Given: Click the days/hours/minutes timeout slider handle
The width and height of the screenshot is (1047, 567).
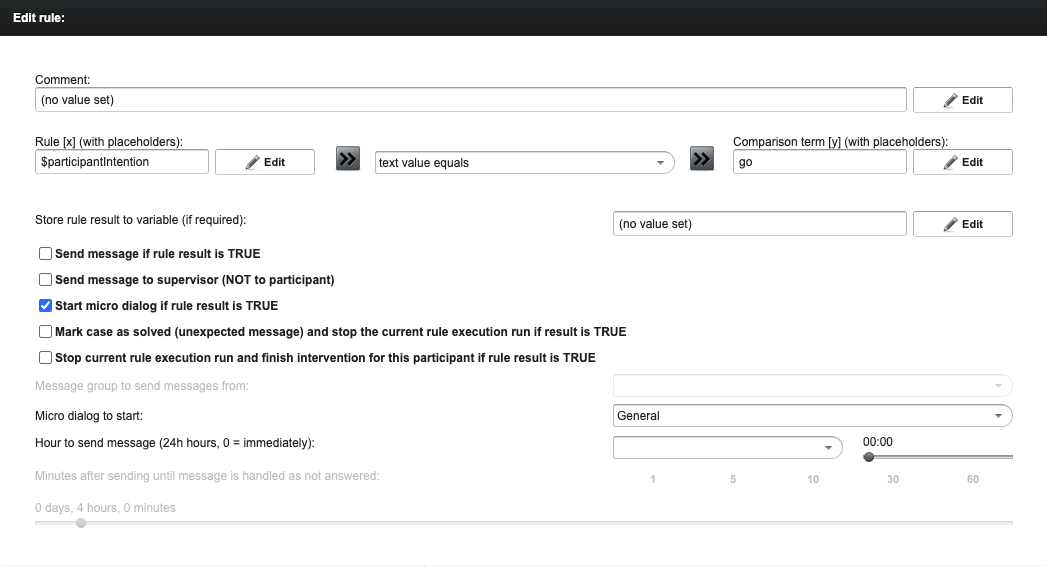Looking at the screenshot, I should click(81, 523).
